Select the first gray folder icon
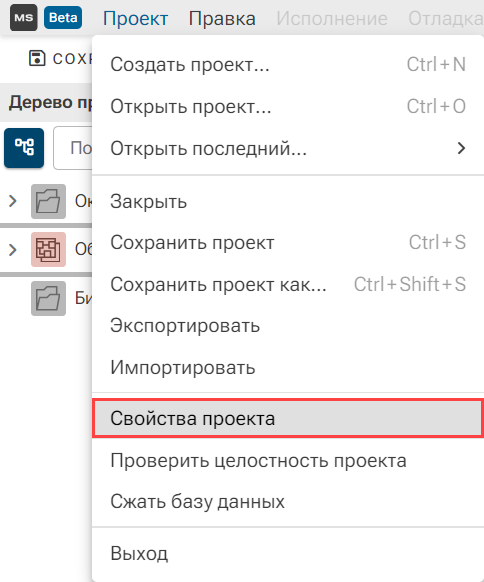The height and width of the screenshot is (582, 484). 48,201
